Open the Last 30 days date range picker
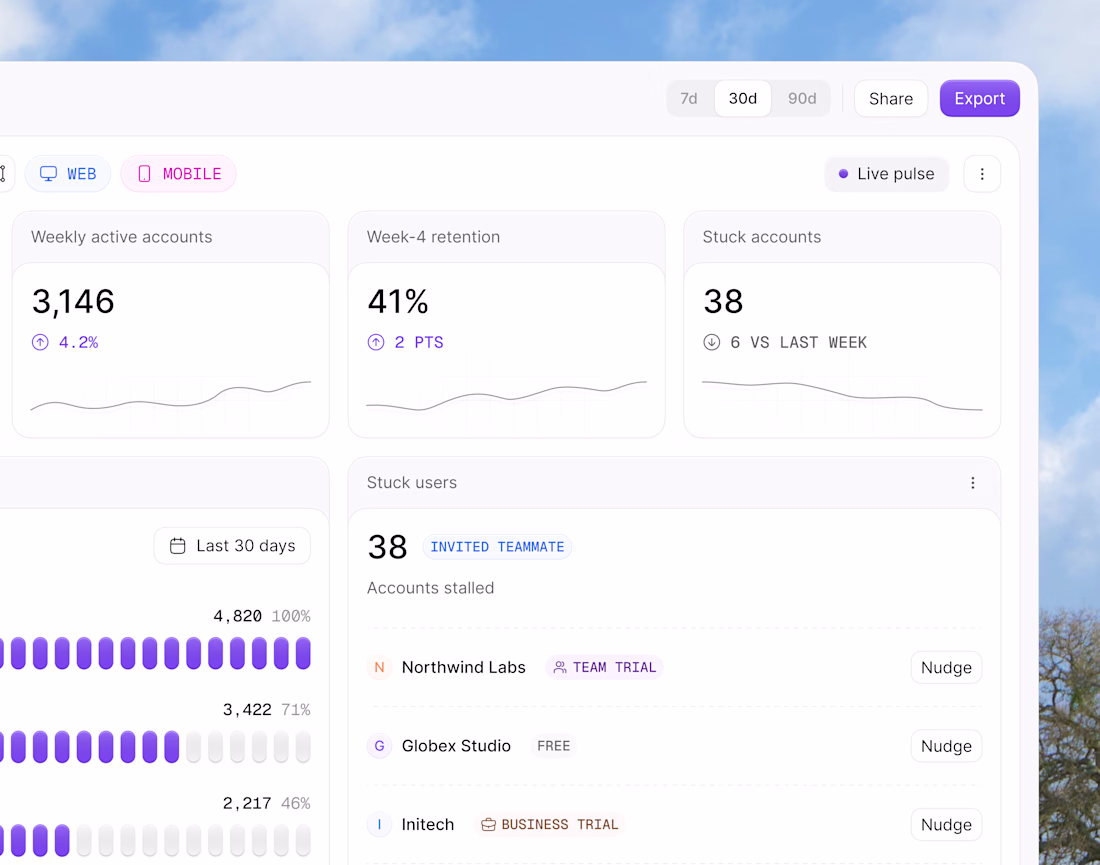 pos(232,546)
